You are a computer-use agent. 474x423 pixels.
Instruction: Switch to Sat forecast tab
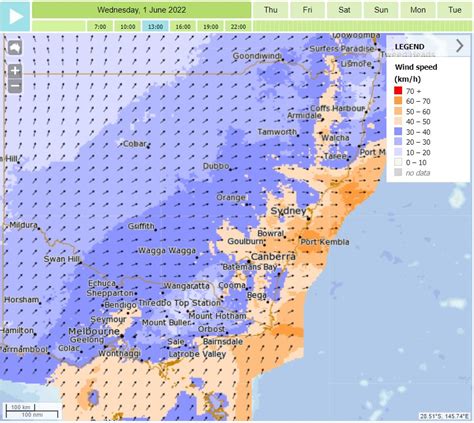[x=344, y=10]
